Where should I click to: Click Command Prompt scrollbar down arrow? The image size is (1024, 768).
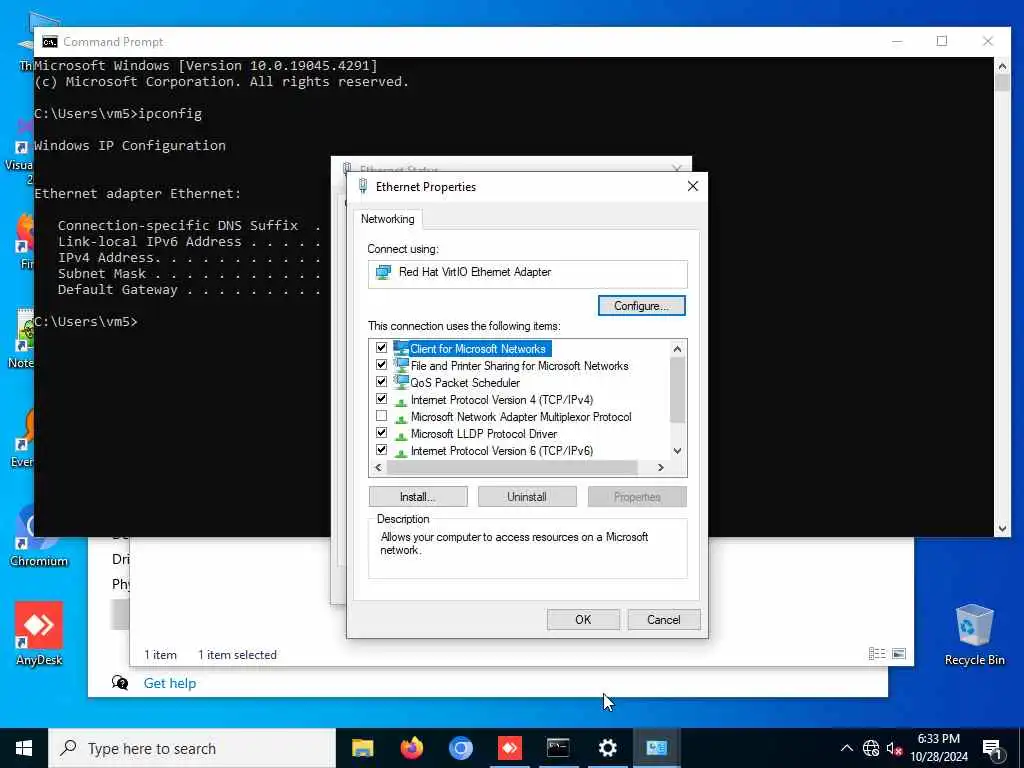pos(1002,528)
